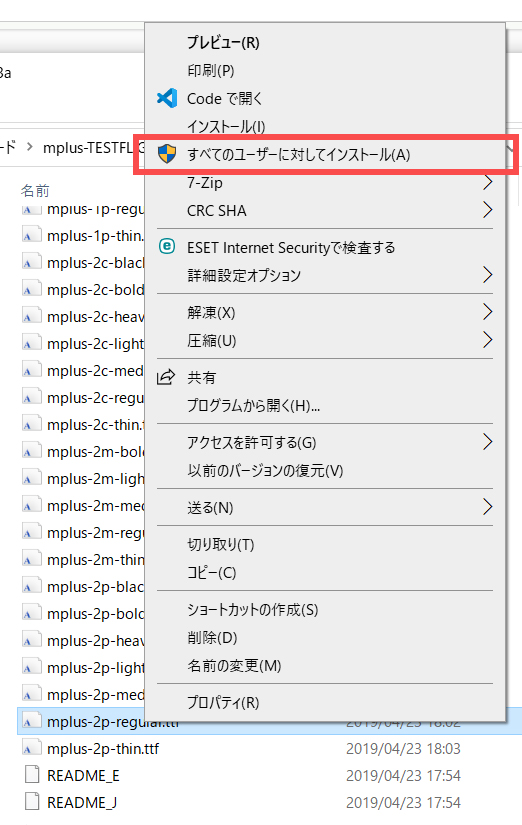This screenshot has height=825, width=522.
Task: Click the Visual Studio Code icon
Action: pyautogui.click(x=167, y=98)
